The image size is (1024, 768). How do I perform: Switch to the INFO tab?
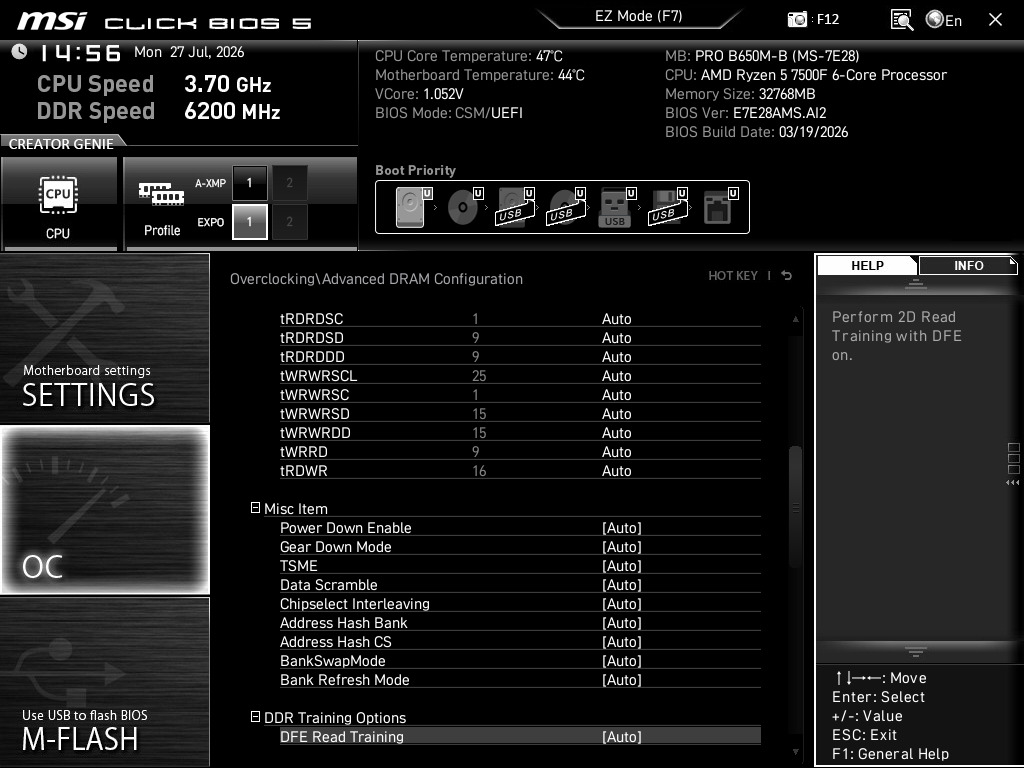[968, 266]
